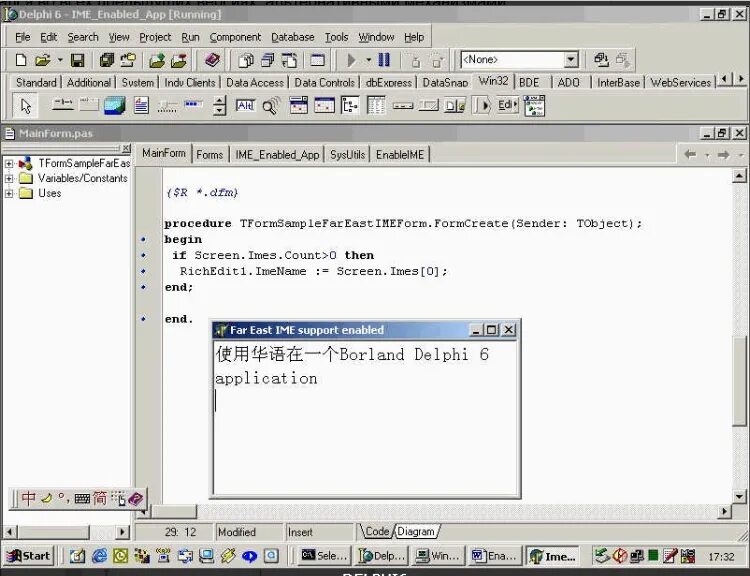Viewport: 750px width, 576px height.
Task: Select the TRichEdit component icon
Action: 141,105
